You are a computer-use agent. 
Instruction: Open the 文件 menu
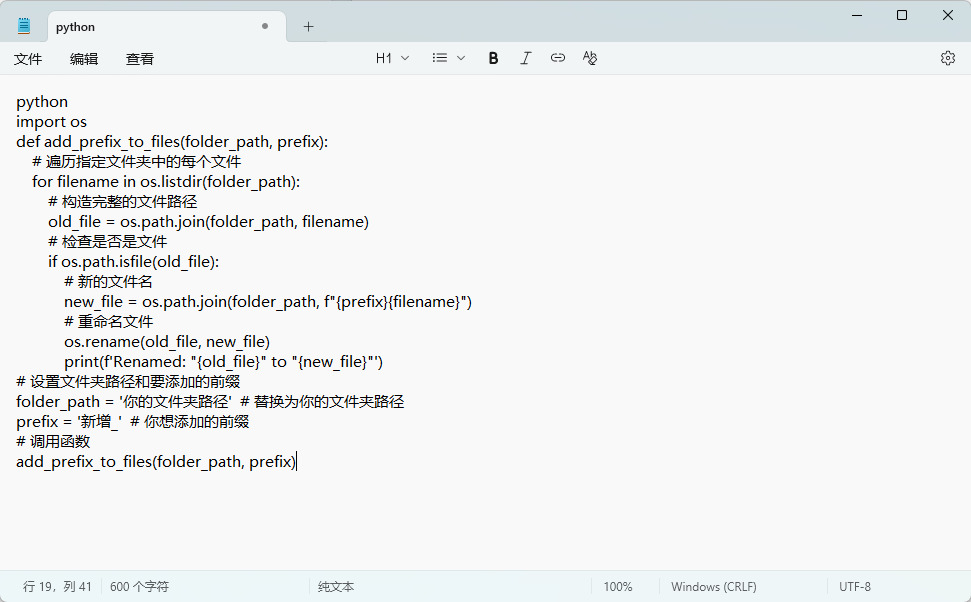28,59
